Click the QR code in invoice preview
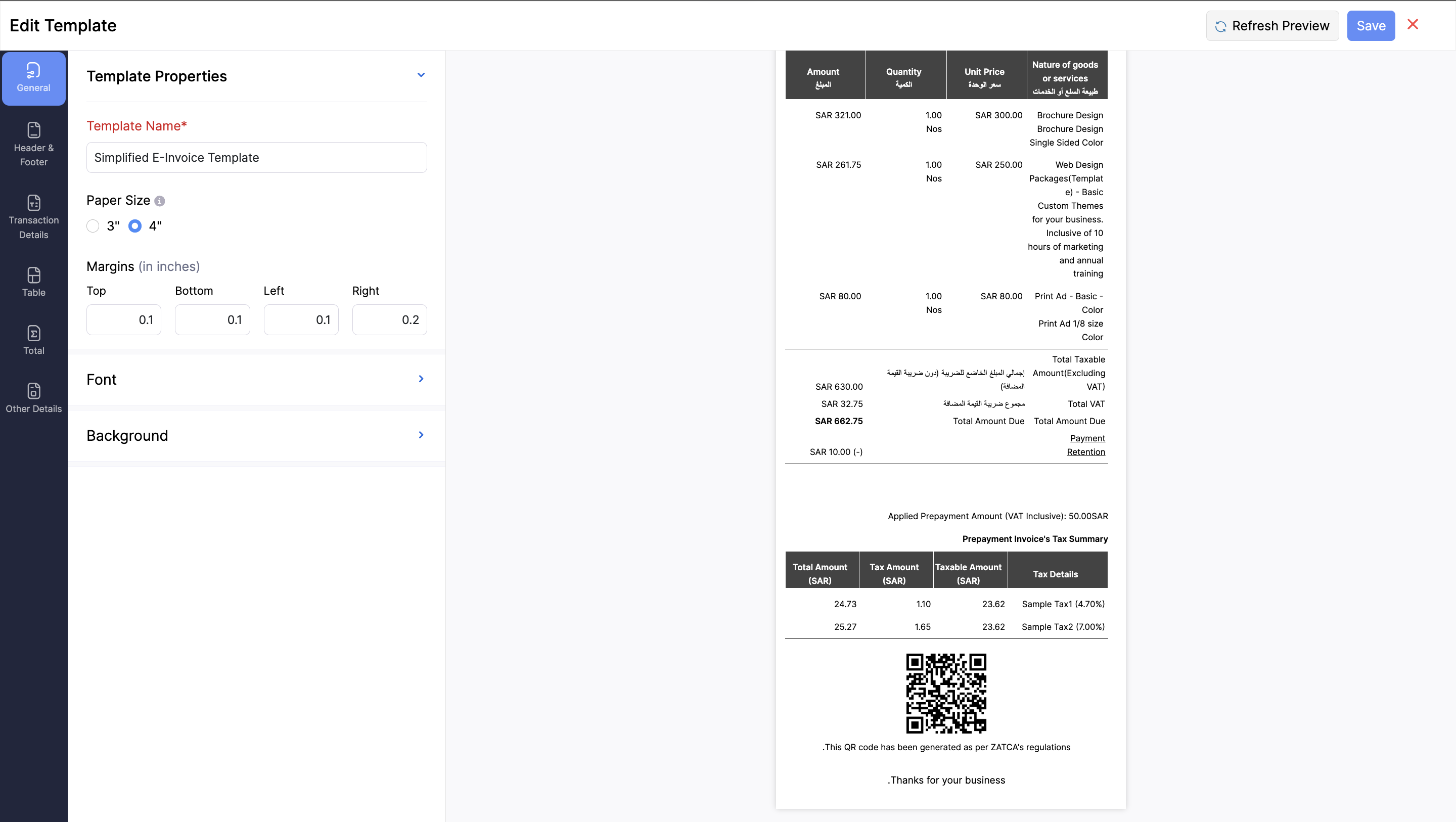The image size is (1456, 822). (x=945, y=693)
